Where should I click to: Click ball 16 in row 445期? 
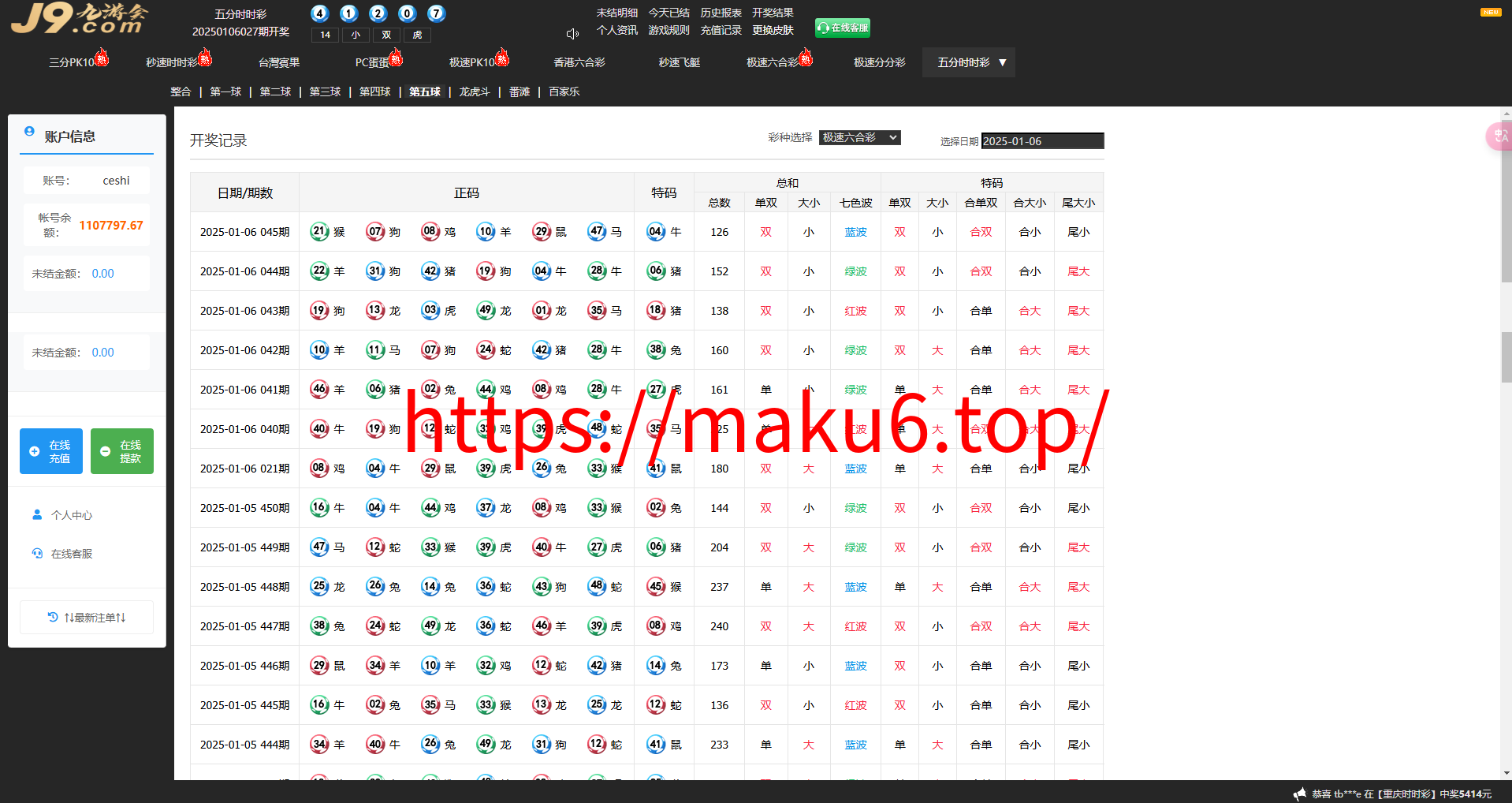point(319,705)
